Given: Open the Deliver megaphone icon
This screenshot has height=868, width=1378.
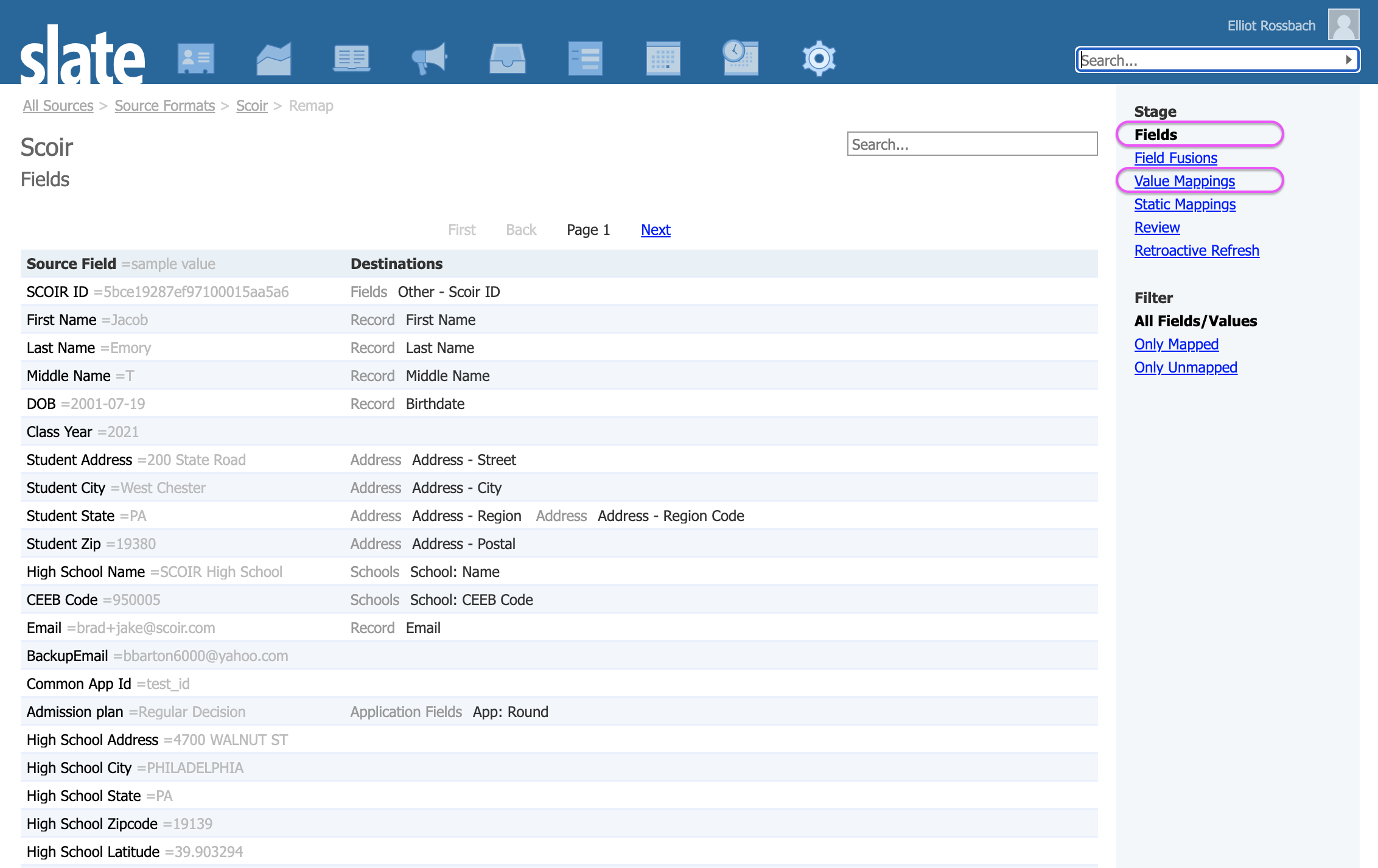Looking at the screenshot, I should (x=429, y=58).
